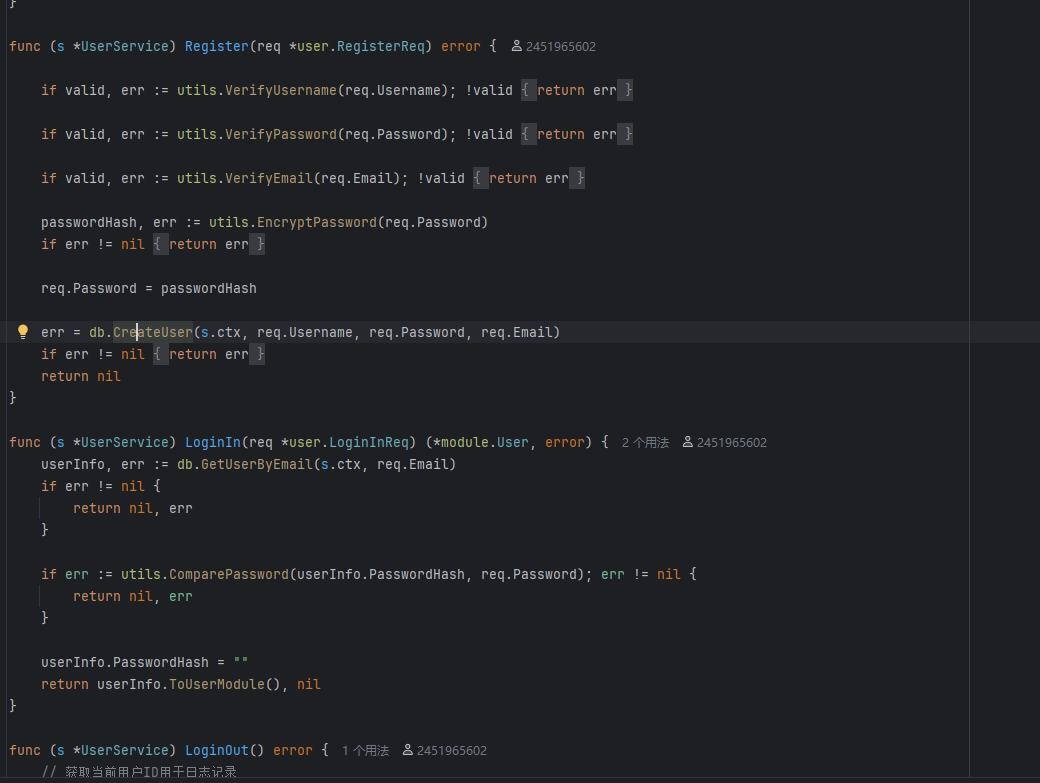The image size is (1040, 783).
Task: Click req.Email argument in GetUserByEmail call
Action: [413, 464]
